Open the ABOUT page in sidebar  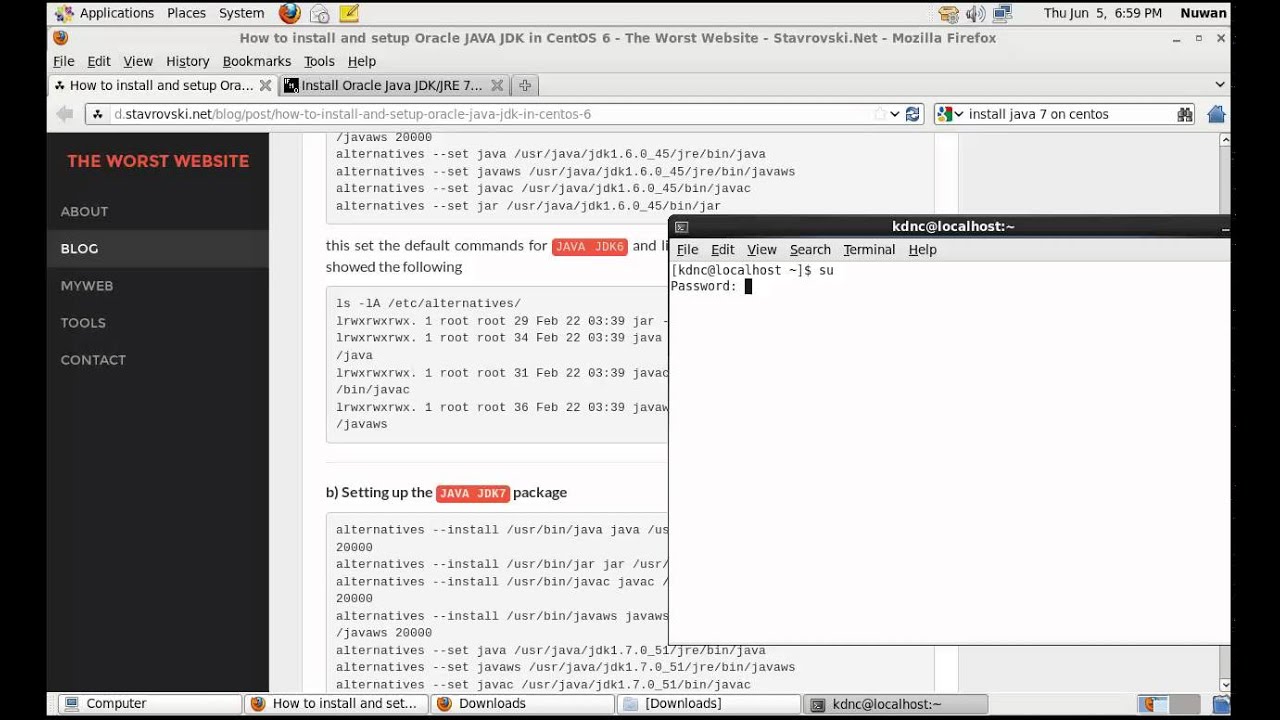pyautogui.click(x=84, y=211)
